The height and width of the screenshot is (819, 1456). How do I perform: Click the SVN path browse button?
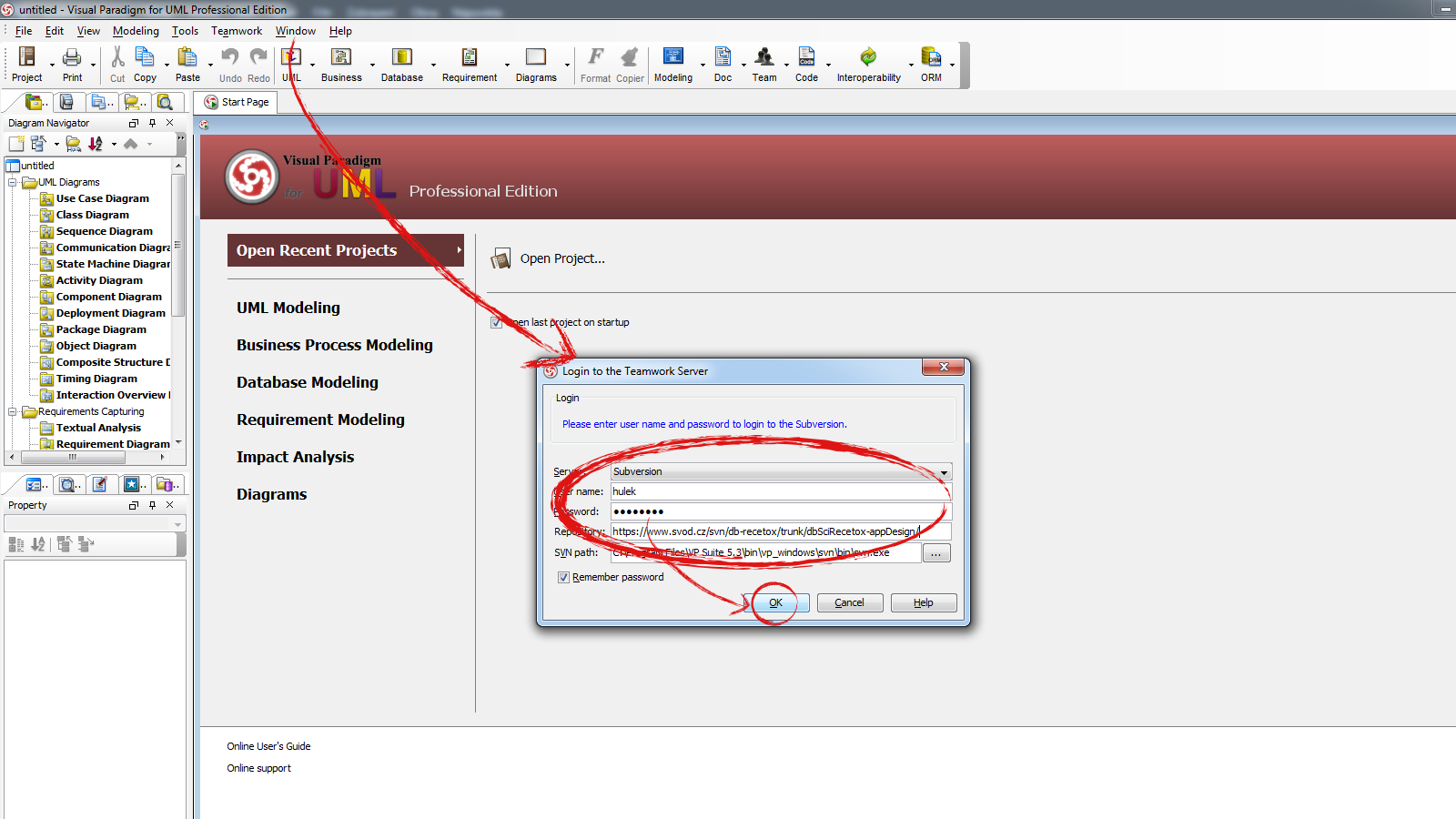click(936, 553)
